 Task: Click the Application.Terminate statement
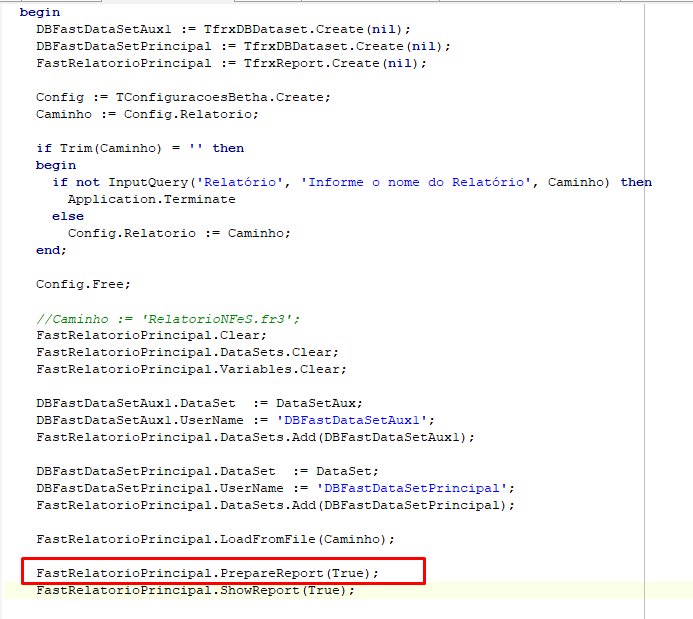pyautogui.click(x=152, y=200)
